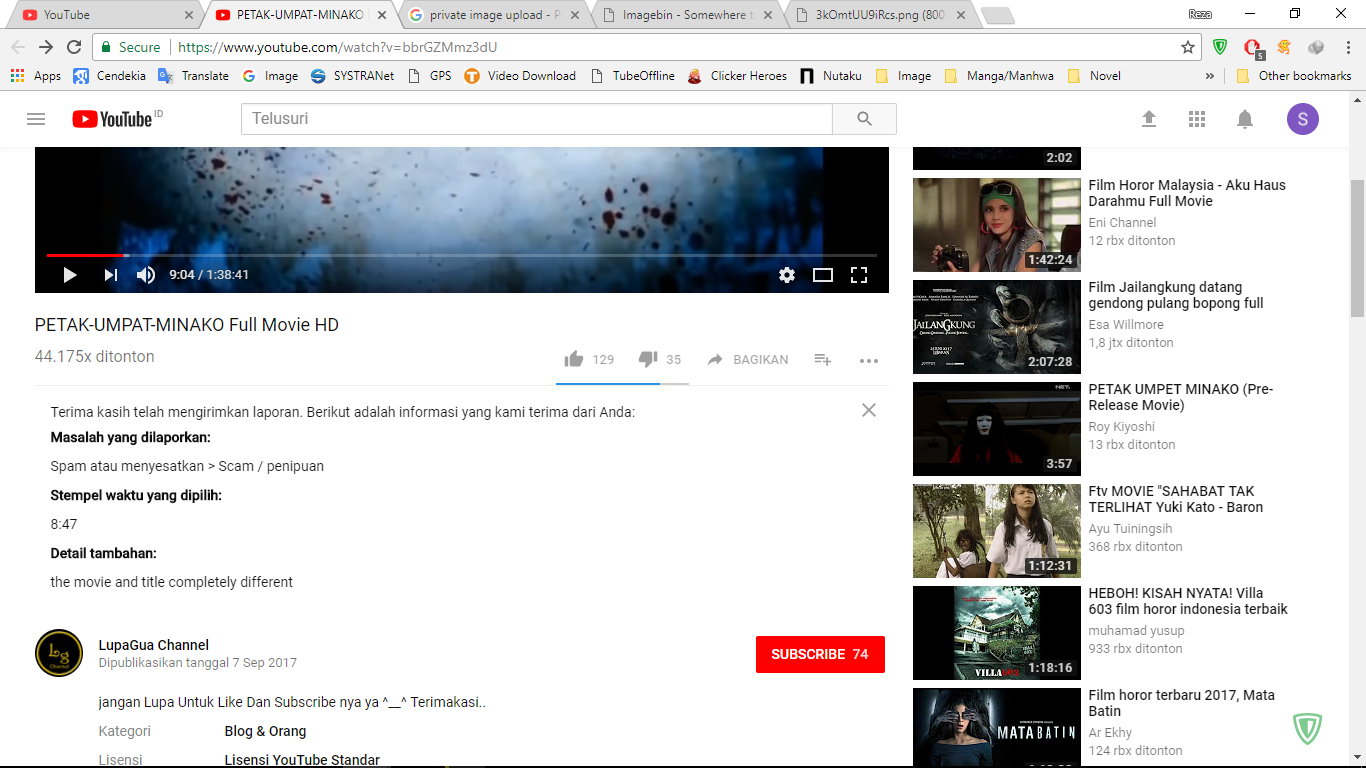Click the page vertical scrollbar
The image size is (1366, 768).
(x=1357, y=248)
